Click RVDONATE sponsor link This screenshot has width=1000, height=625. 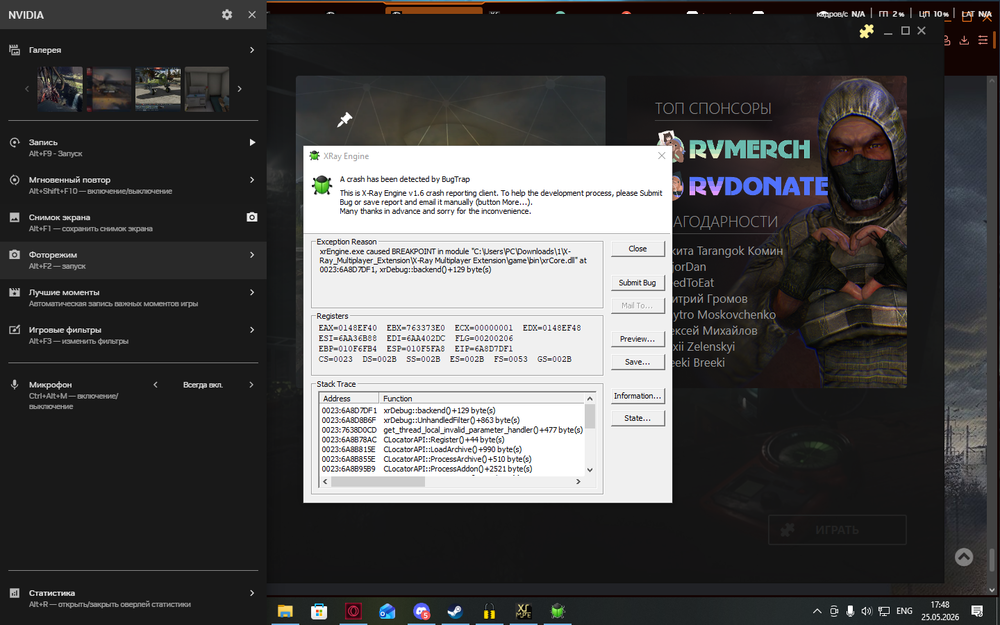click(758, 186)
